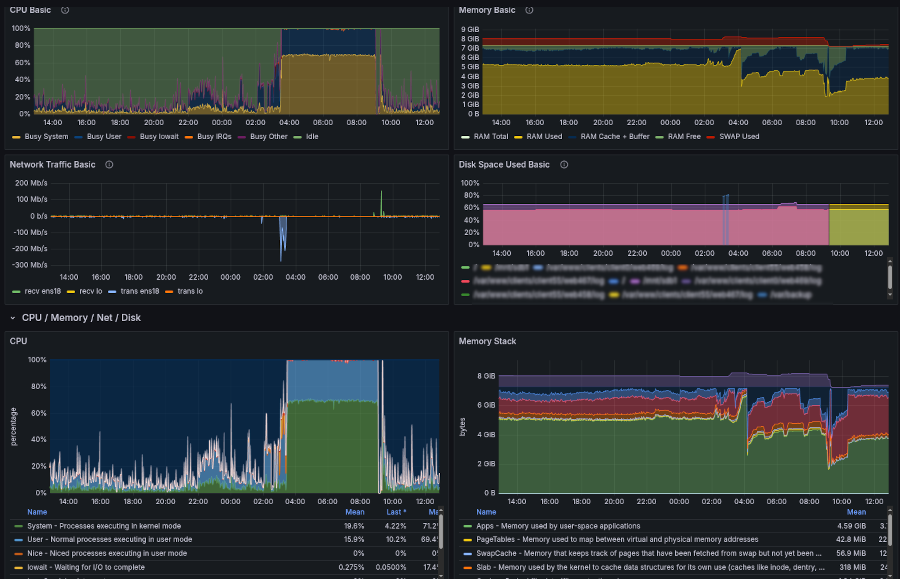This screenshot has width=900, height=579.
Task: Isolate RAM Cache + Buffer legend entry
Action: pos(616,136)
